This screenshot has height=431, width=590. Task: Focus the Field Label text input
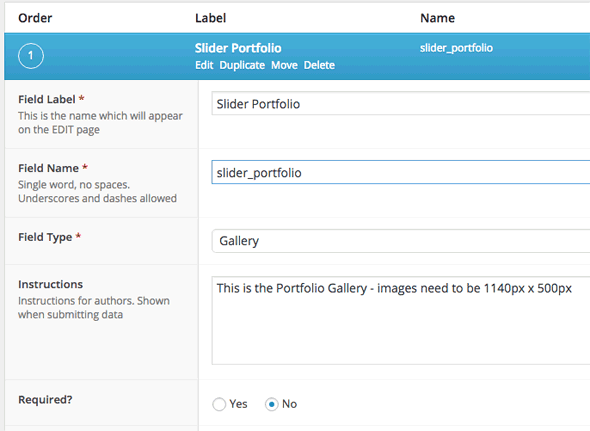pyautogui.click(x=401, y=103)
